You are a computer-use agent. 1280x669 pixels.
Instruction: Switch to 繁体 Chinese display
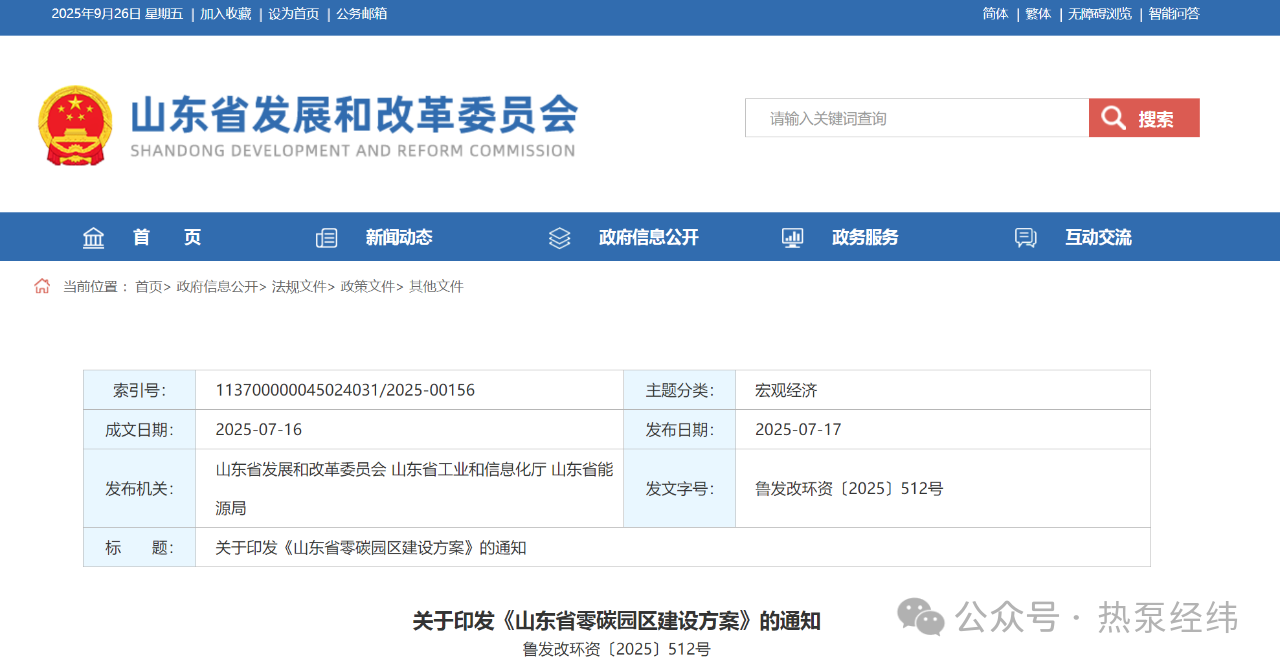tap(1038, 14)
